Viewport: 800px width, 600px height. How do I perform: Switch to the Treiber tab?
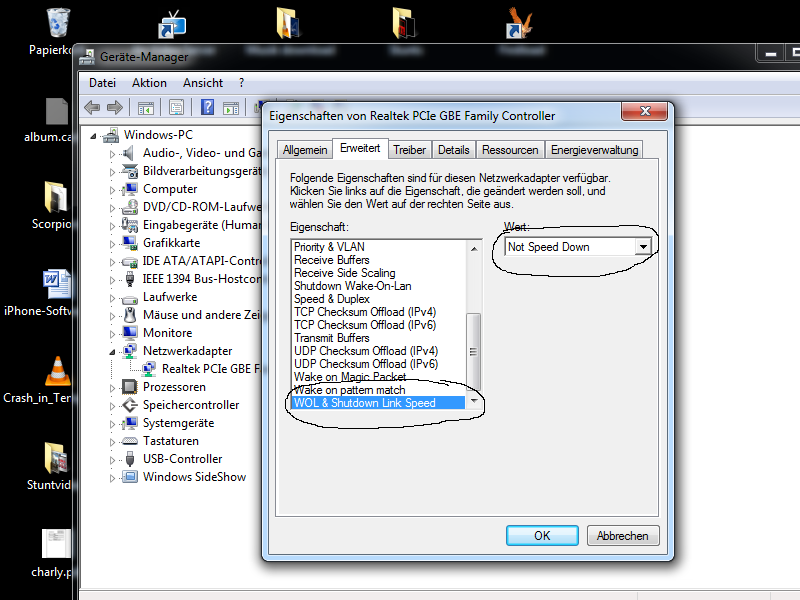[409, 150]
